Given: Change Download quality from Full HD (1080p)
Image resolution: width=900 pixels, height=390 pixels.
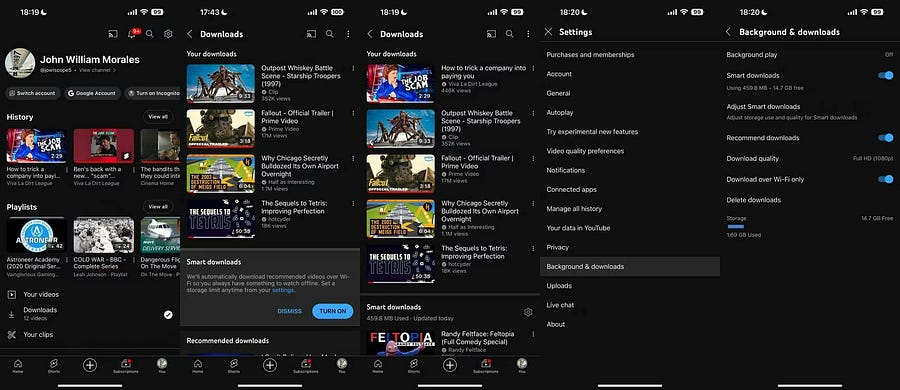Looking at the screenshot, I should tap(810, 159).
